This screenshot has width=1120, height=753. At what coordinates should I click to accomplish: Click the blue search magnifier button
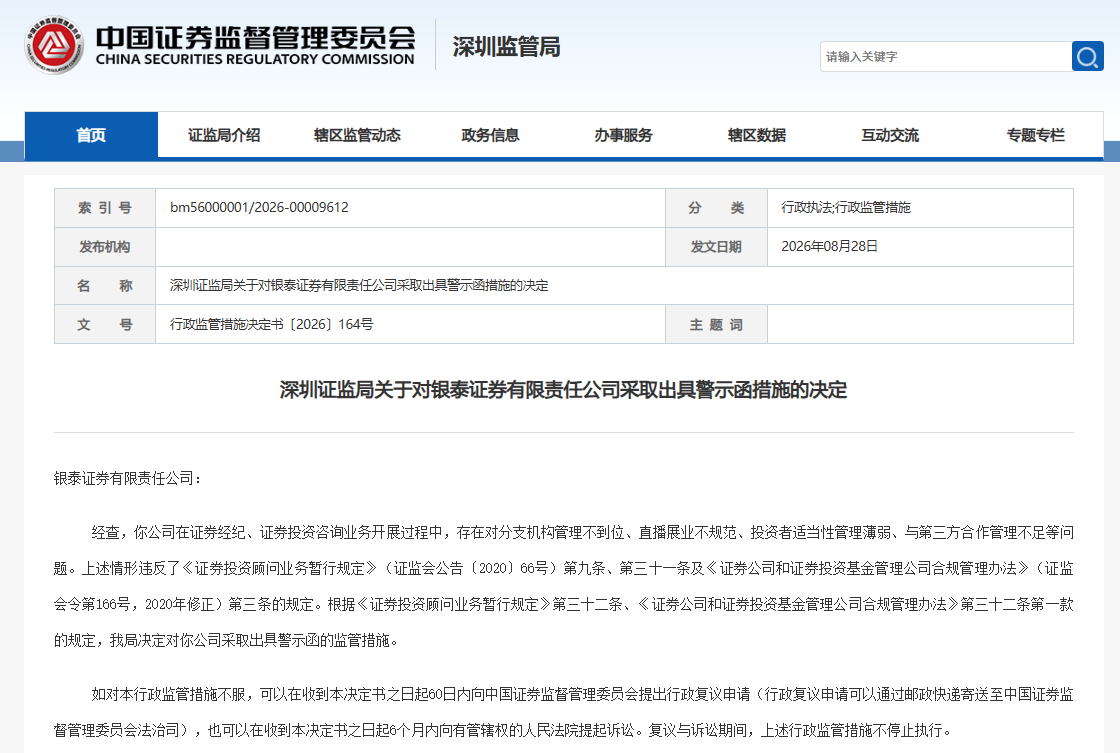tap(1087, 56)
